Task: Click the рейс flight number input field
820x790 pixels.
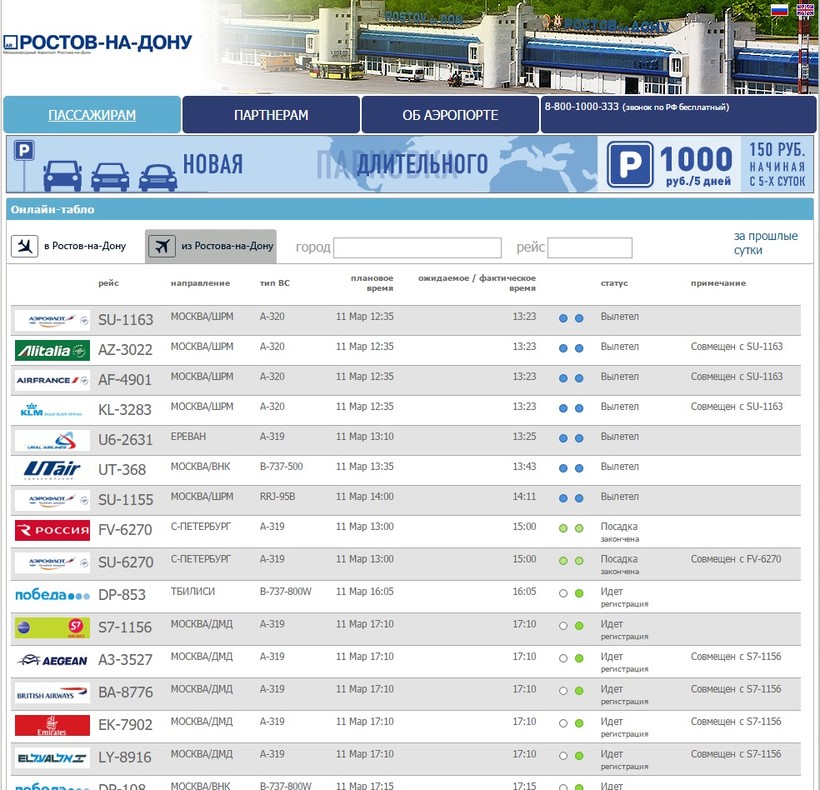Action: coord(590,248)
